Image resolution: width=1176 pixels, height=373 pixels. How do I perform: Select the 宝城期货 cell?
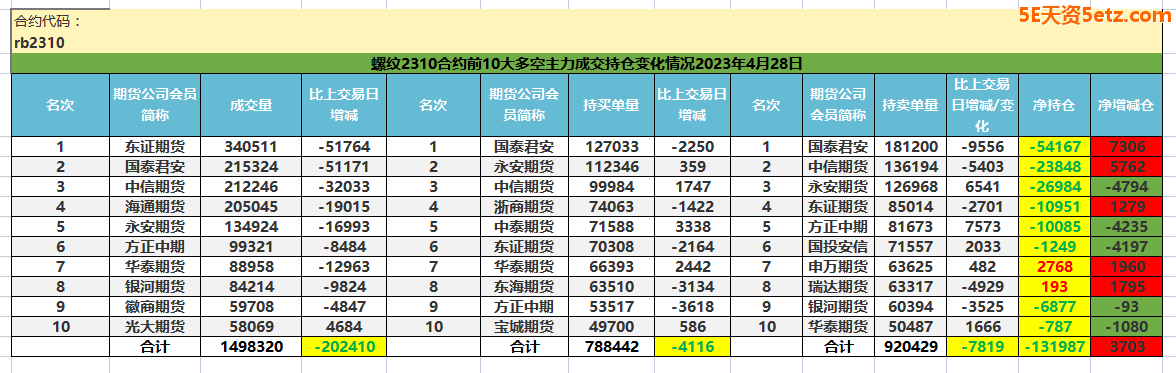coord(525,326)
